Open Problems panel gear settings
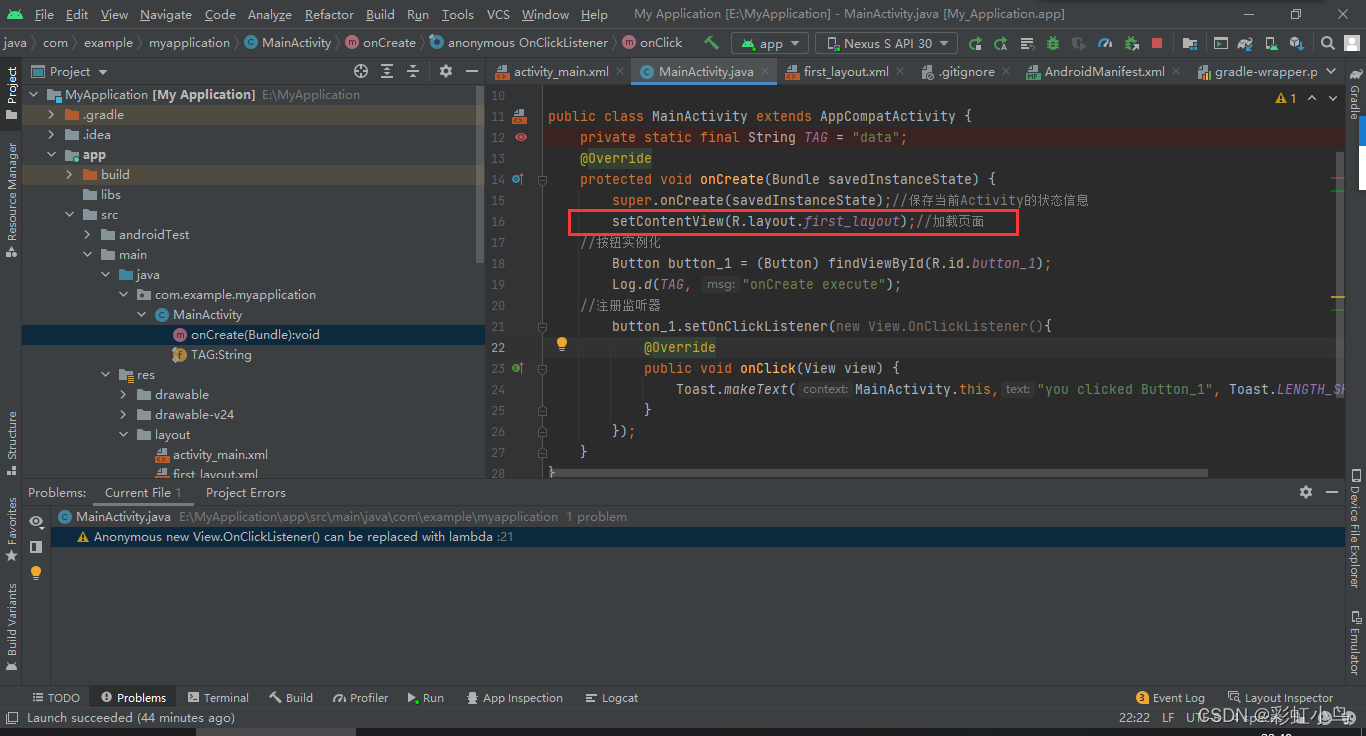1366x736 pixels. (1305, 492)
